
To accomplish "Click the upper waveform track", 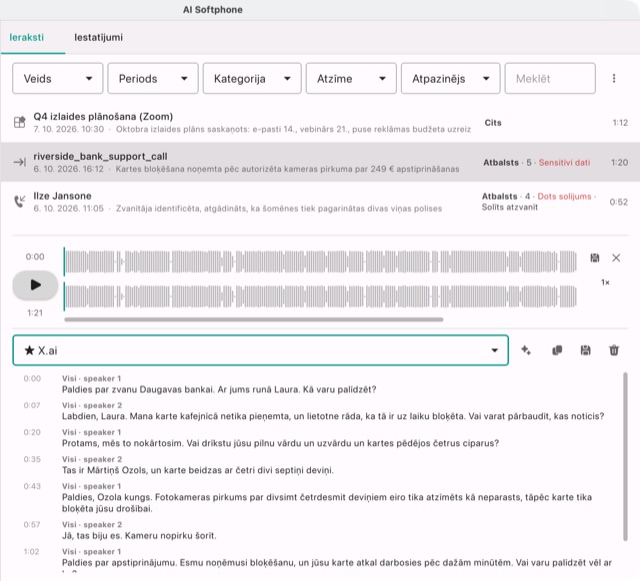I will click(320, 261).
